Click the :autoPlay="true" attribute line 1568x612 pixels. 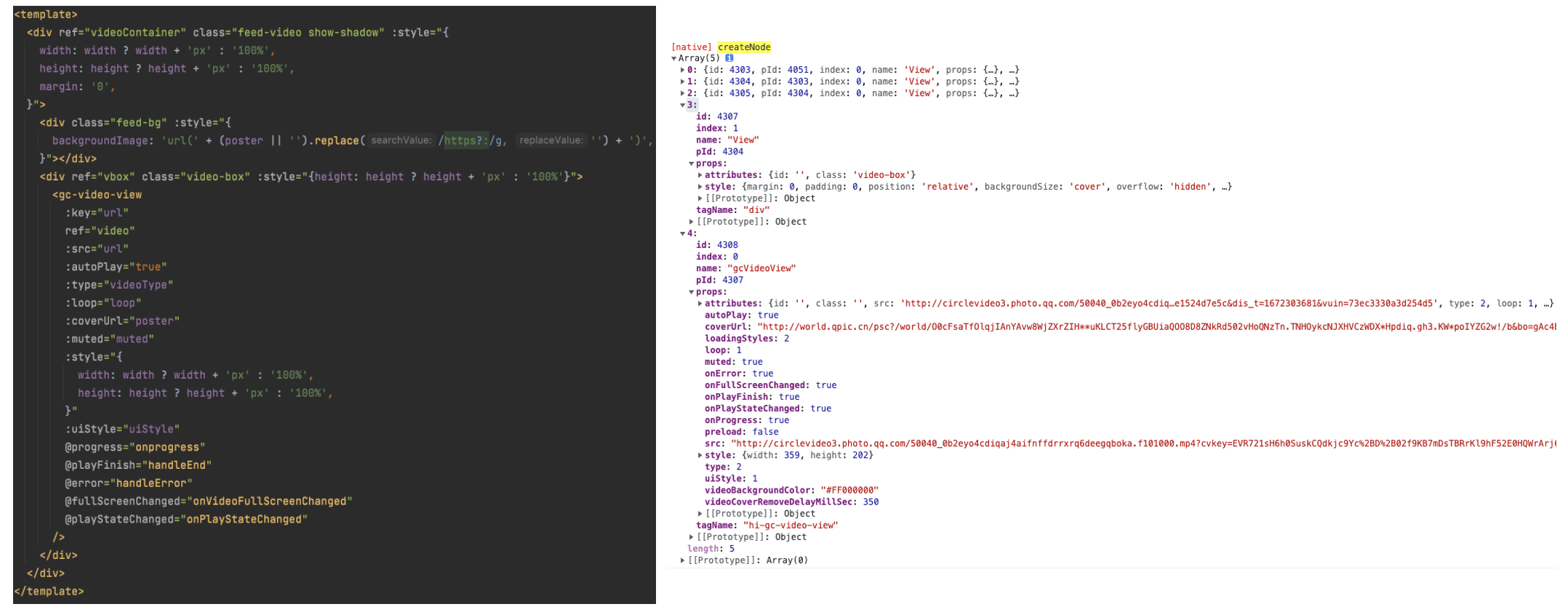(x=116, y=267)
